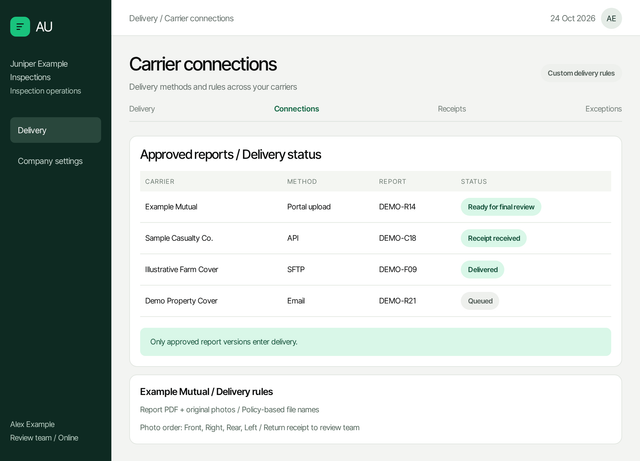Click the Photo order rule line
640x461 pixels.
[249, 428]
